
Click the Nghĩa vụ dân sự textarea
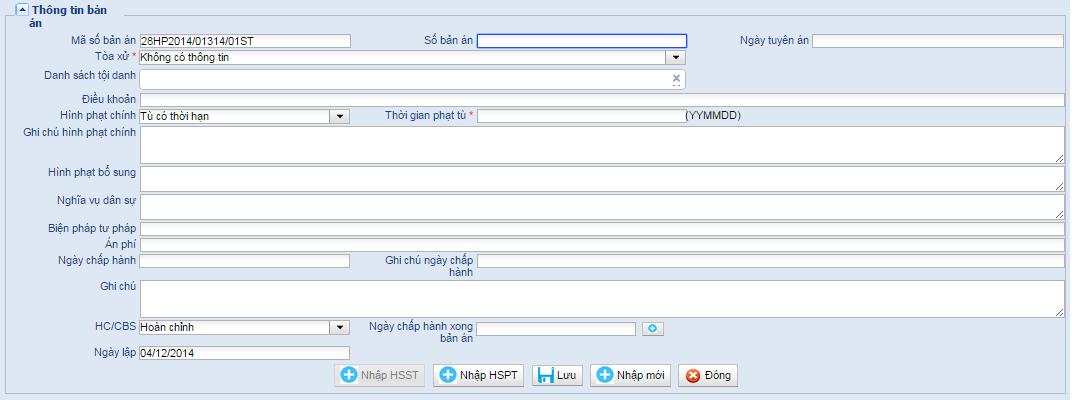point(602,206)
